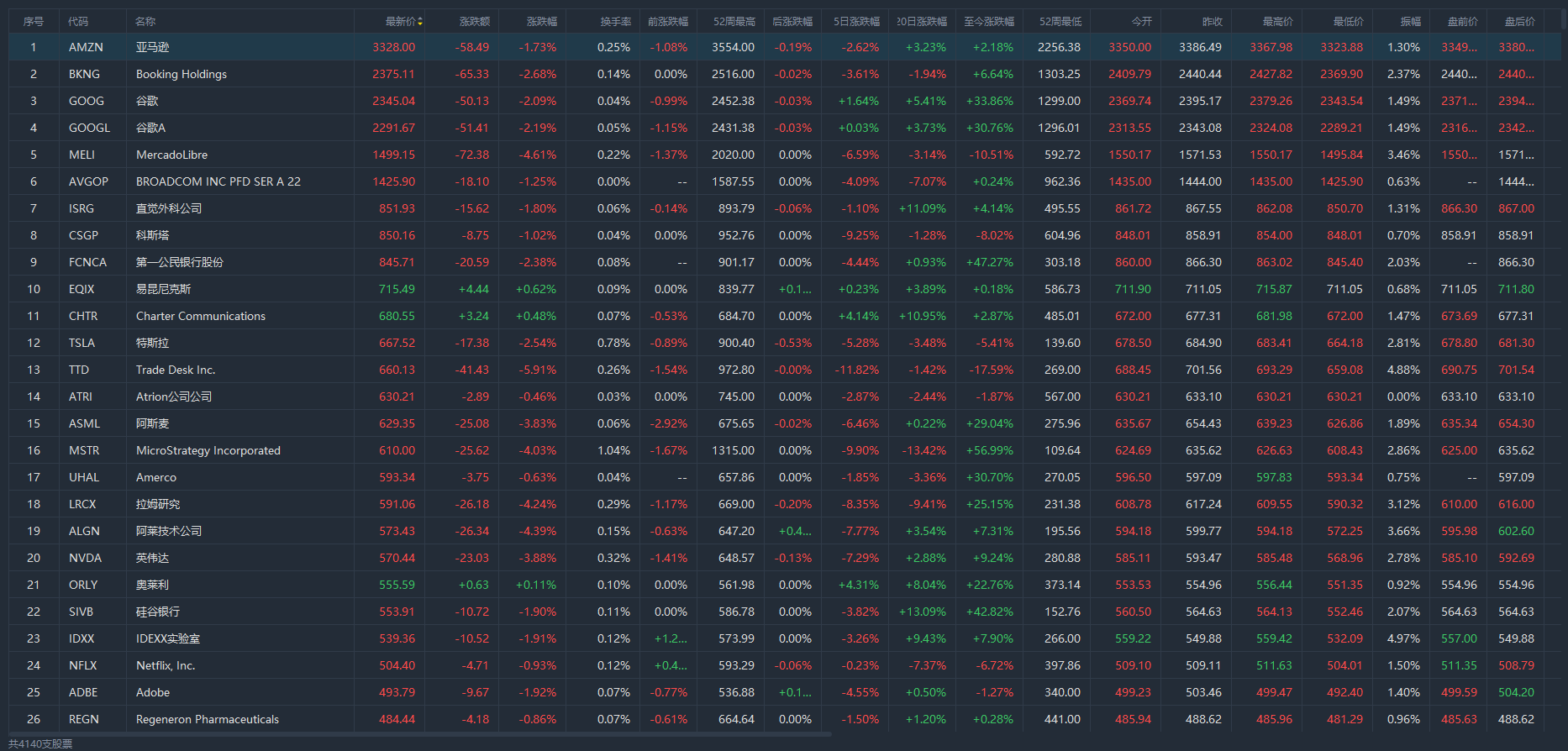Select the TSLA ticker code

pyautogui.click(x=82, y=343)
